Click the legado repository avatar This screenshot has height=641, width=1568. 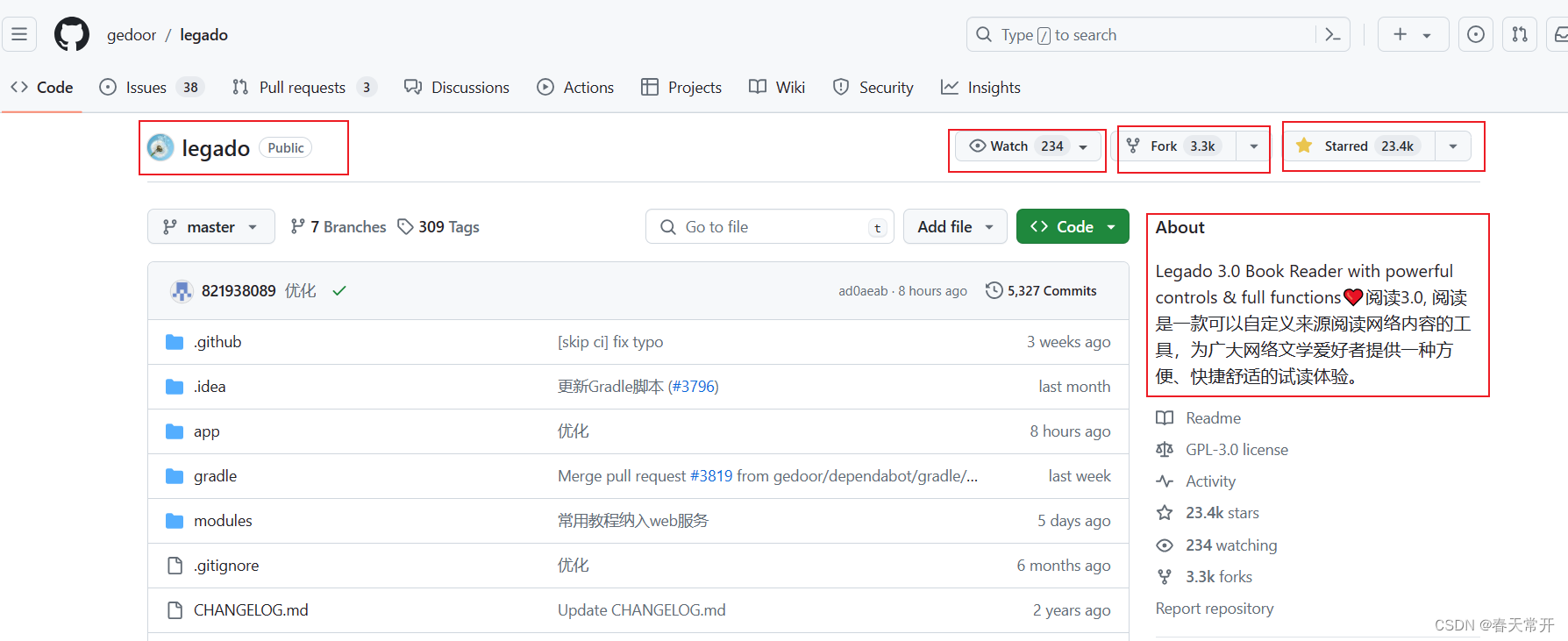[x=160, y=147]
